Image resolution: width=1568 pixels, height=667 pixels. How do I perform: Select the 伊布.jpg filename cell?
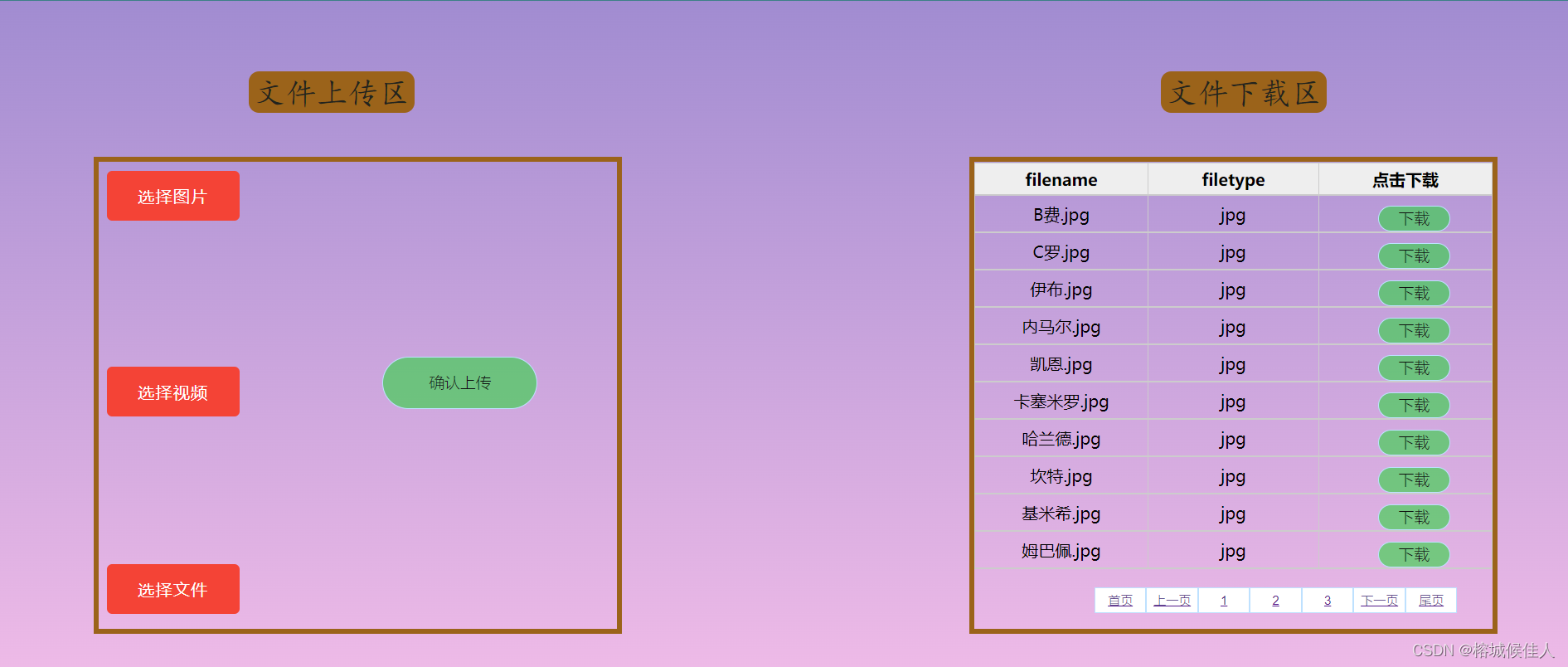(1061, 290)
